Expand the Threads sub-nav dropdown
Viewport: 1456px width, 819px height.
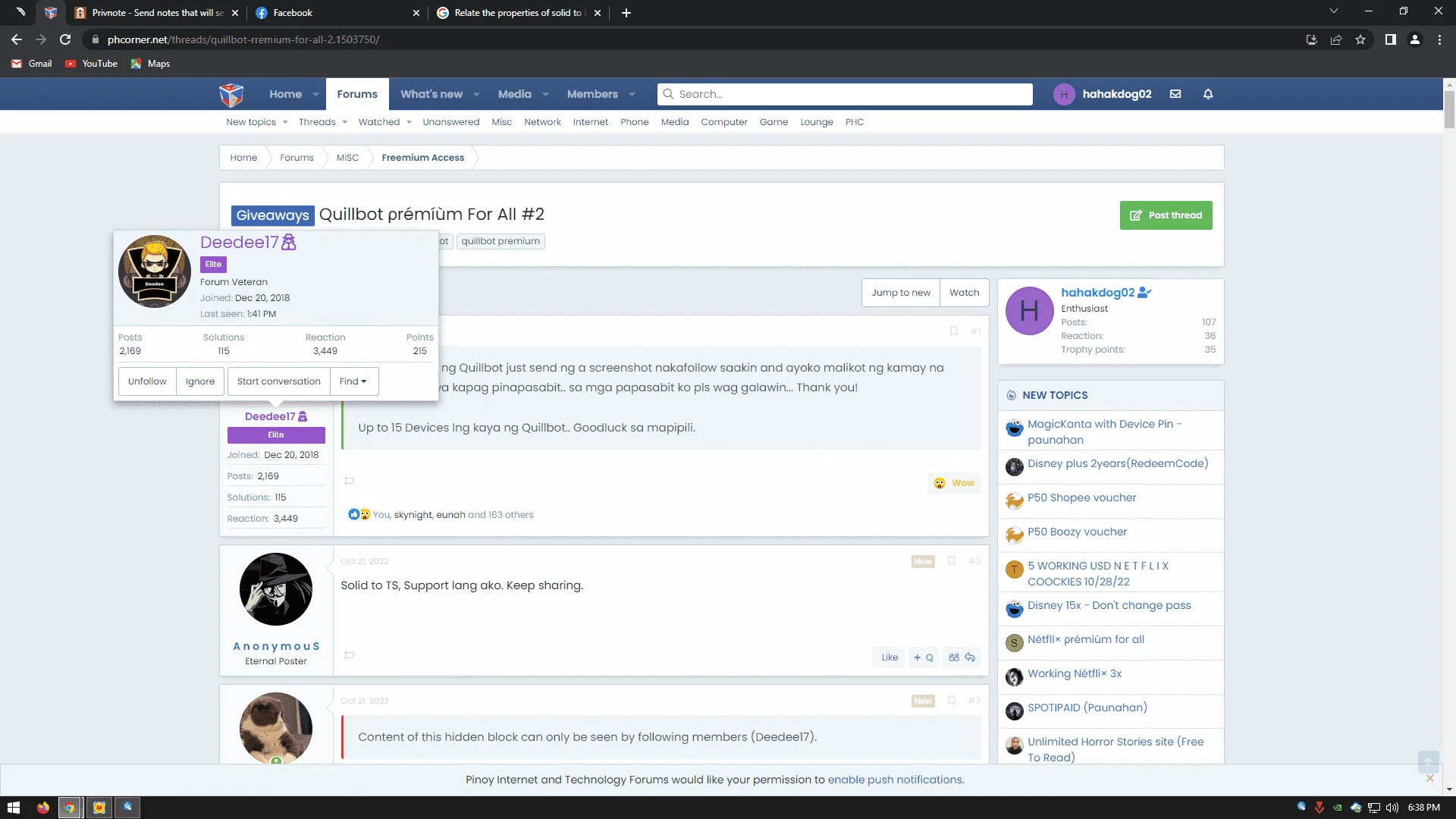tap(344, 122)
